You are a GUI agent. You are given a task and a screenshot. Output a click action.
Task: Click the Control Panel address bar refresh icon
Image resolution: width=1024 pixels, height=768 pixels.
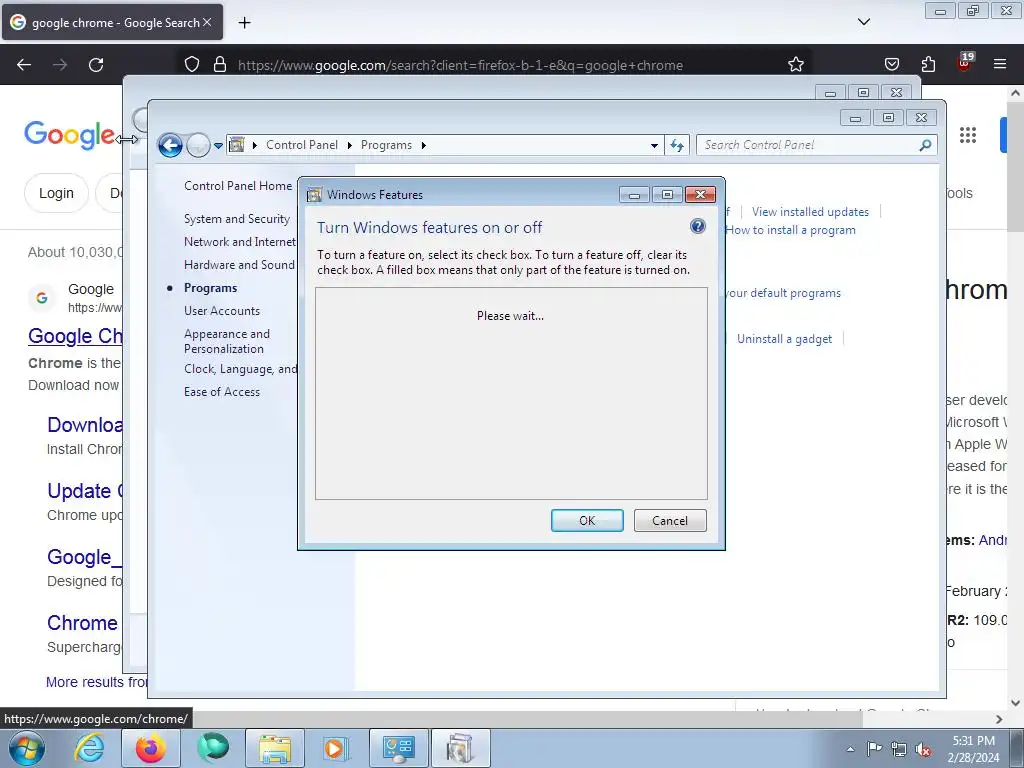coord(677,145)
